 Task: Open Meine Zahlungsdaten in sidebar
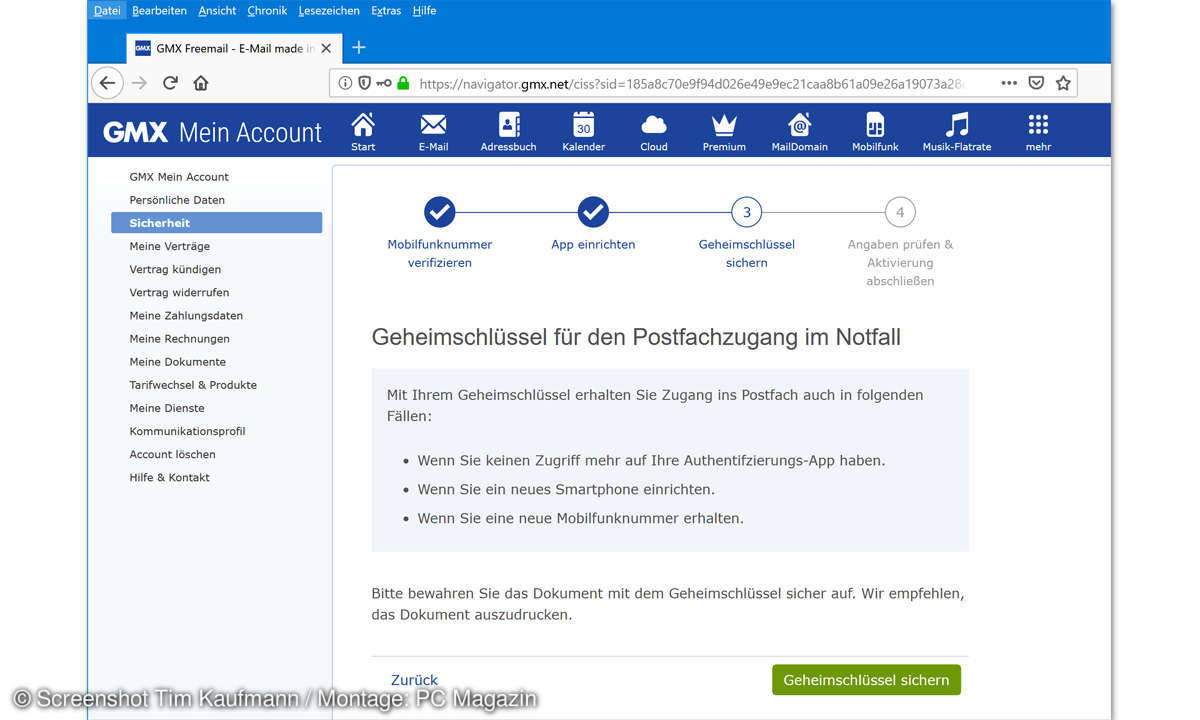186,315
